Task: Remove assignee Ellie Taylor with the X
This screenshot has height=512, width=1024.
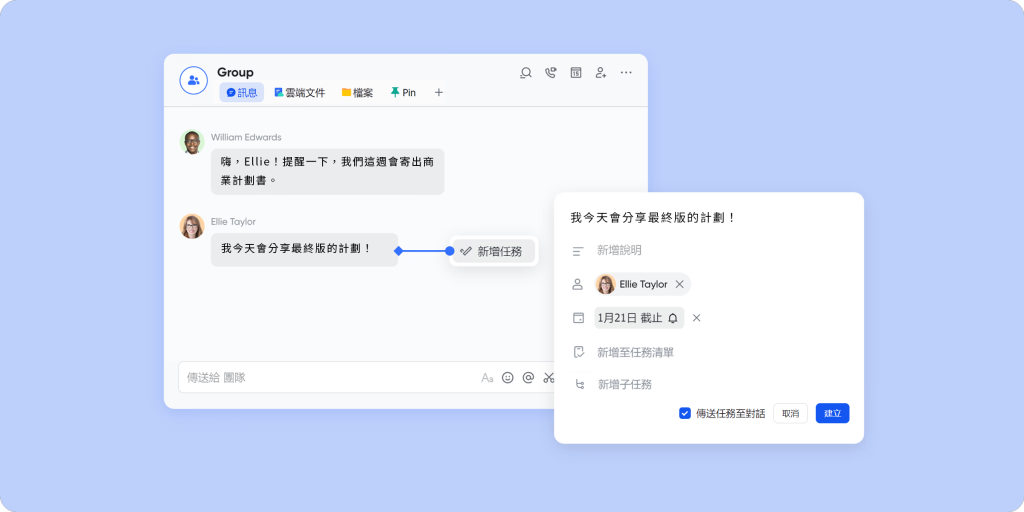Action: 679,284
